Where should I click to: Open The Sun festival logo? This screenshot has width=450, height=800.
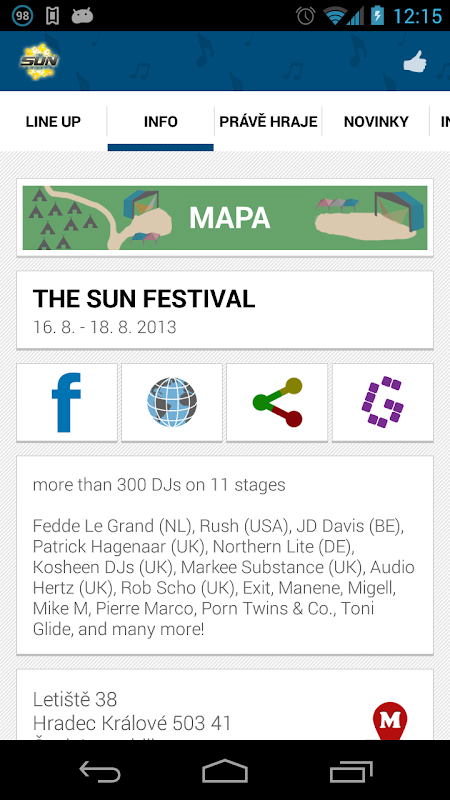tap(39, 61)
